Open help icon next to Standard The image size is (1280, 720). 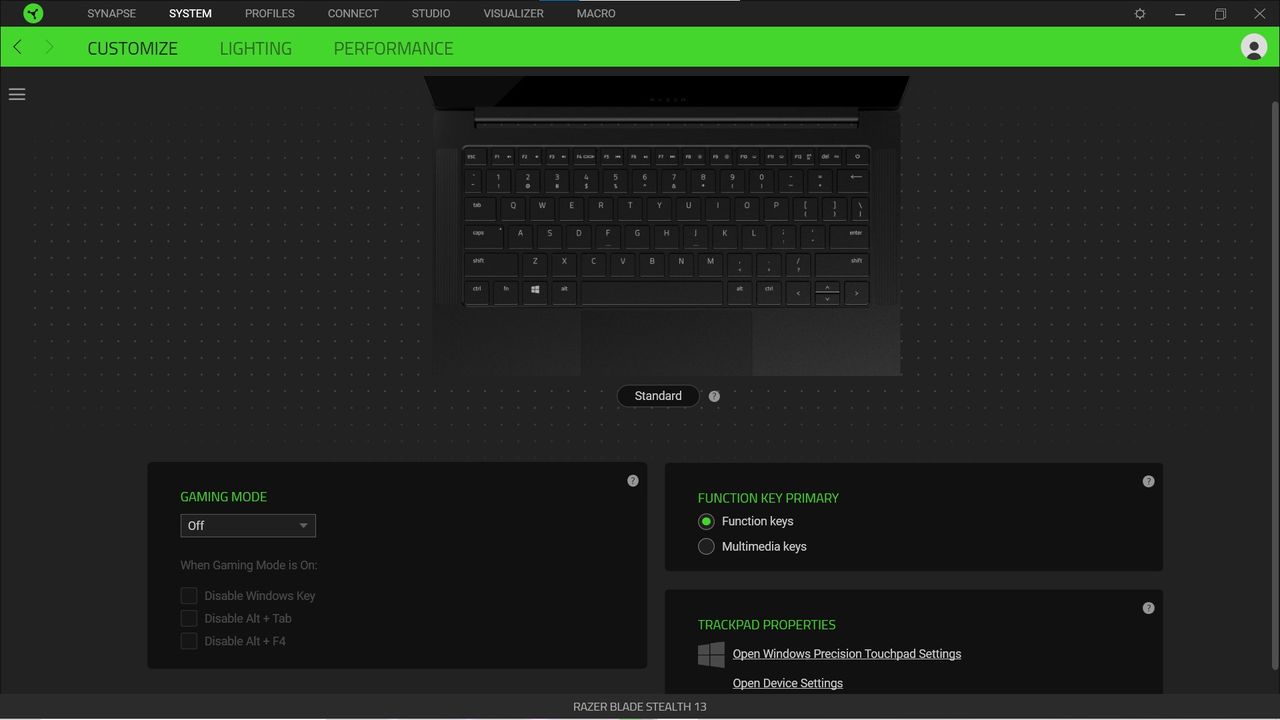pyautogui.click(x=714, y=396)
